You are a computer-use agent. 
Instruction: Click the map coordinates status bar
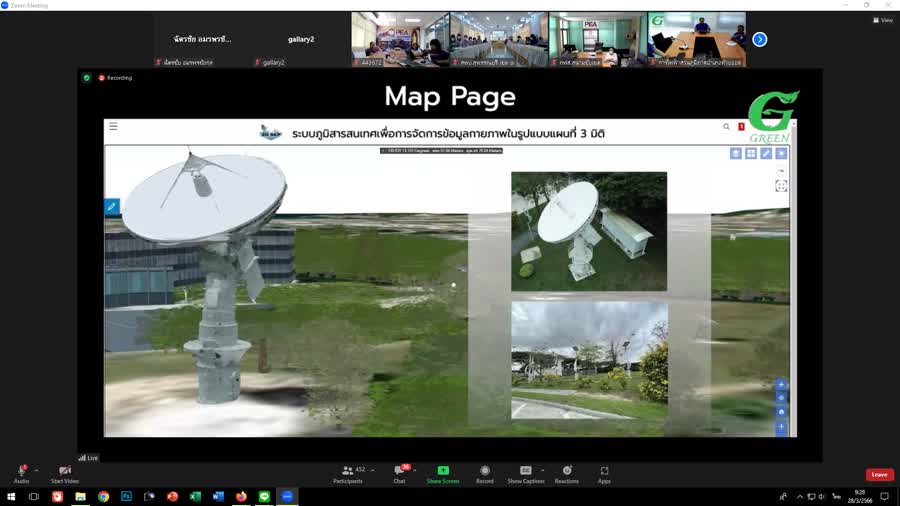(x=441, y=151)
